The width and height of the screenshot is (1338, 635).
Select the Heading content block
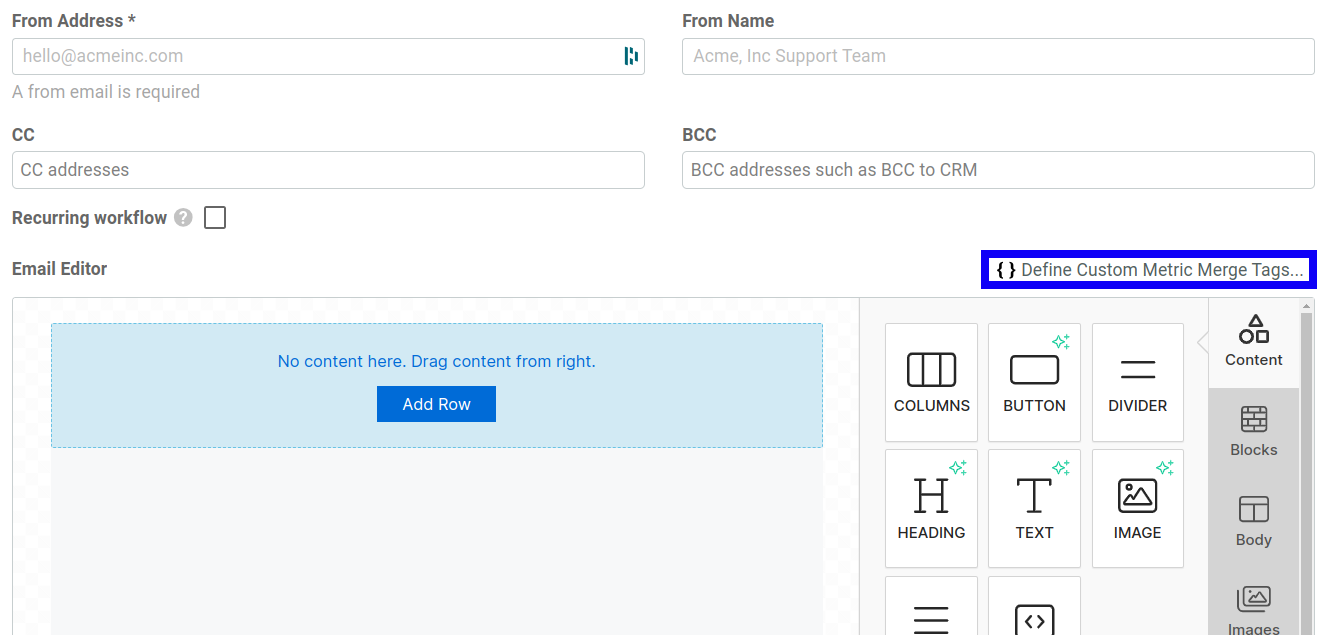pos(931,508)
